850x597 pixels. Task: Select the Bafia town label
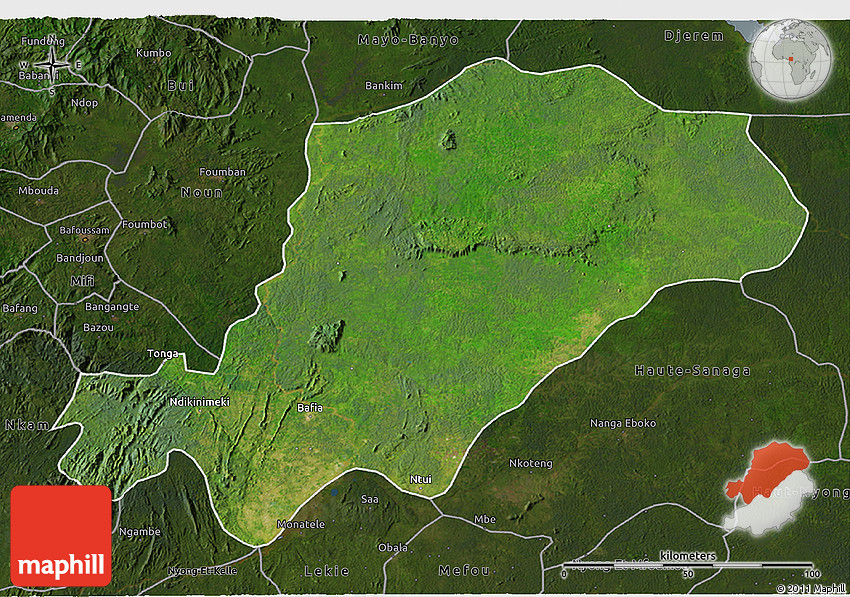coord(310,407)
